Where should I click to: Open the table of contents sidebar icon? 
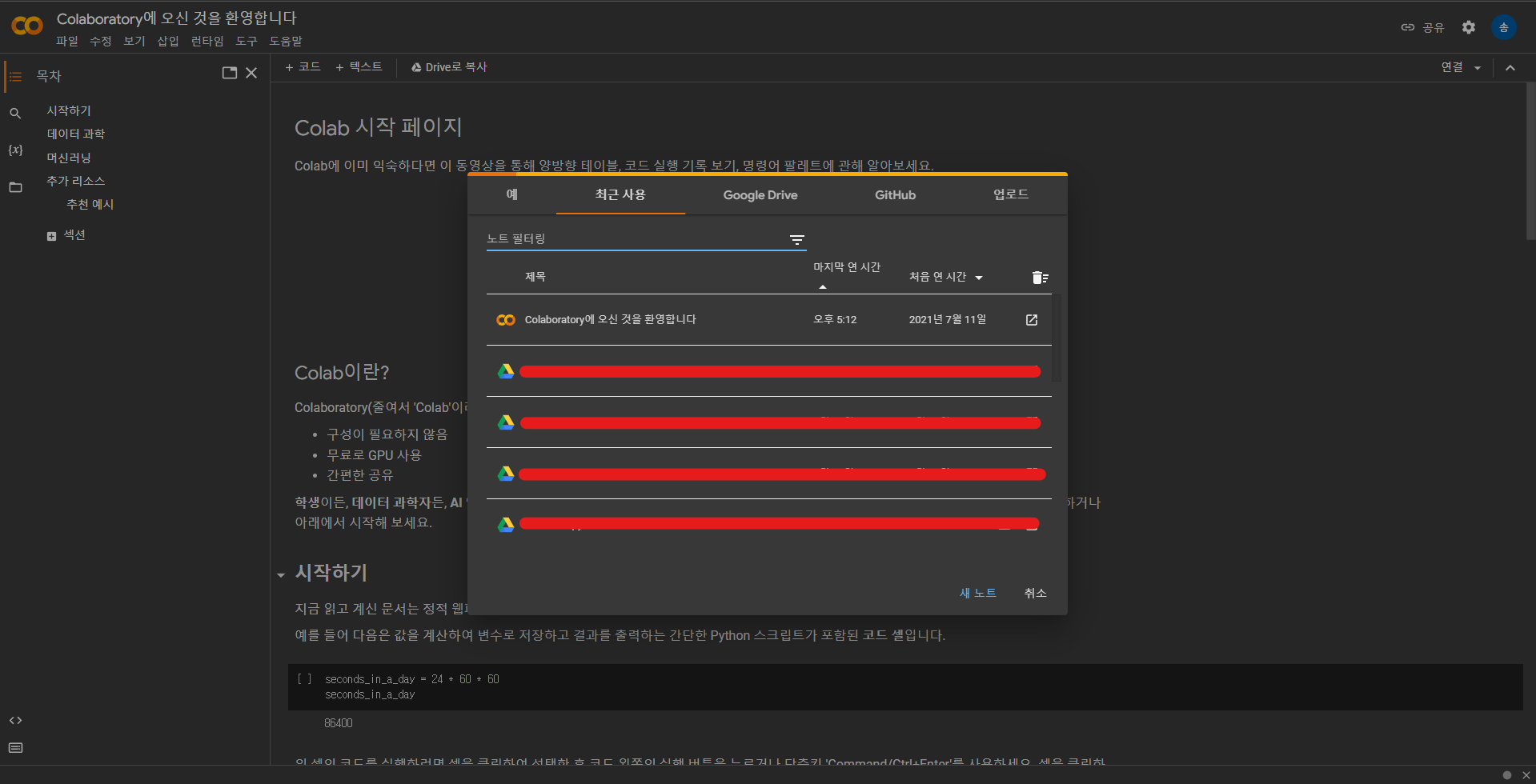15,77
